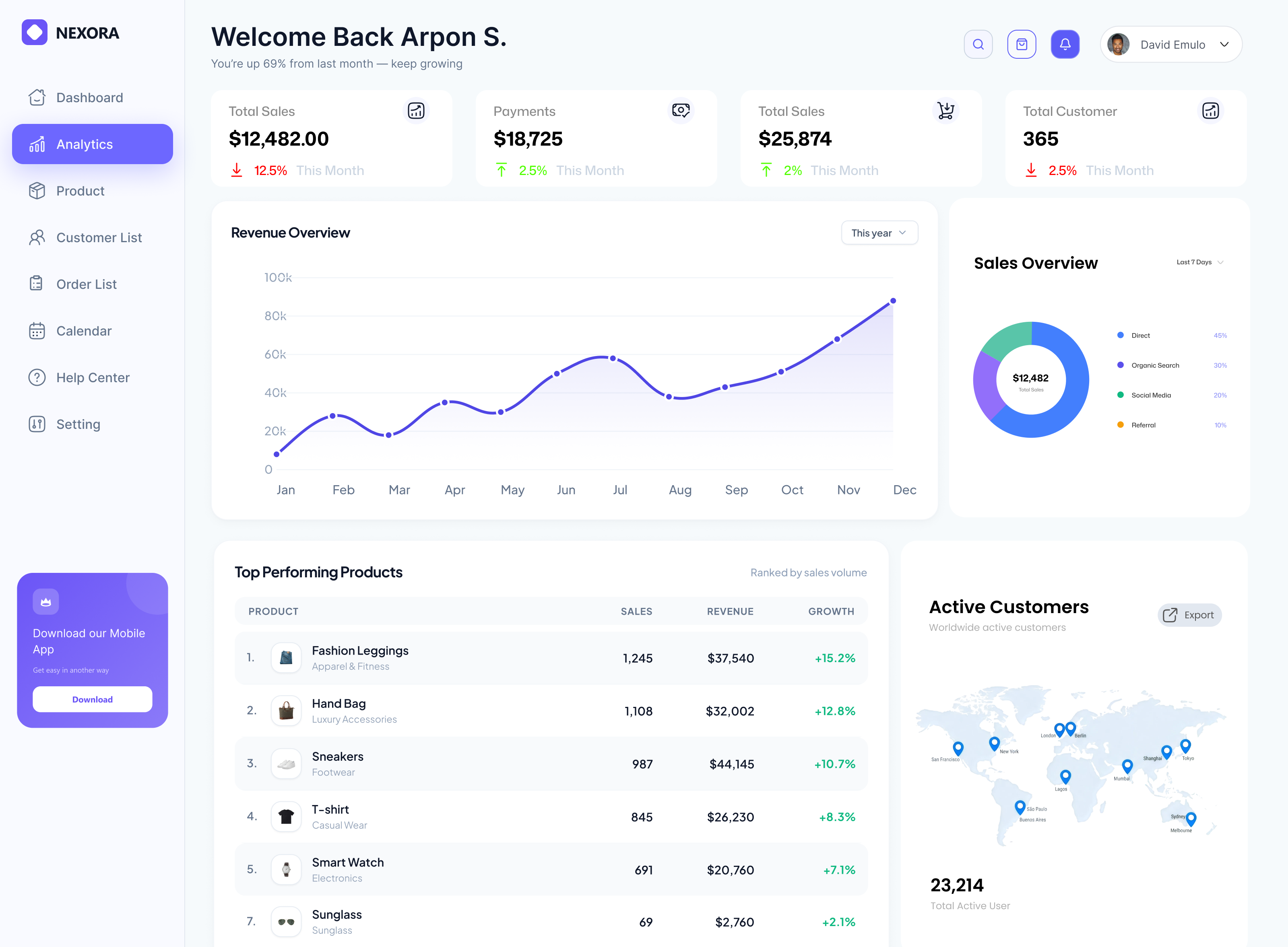This screenshot has width=1288, height=947.
Task: Click the Smart Watch product name
Action: pyautogui.click(x=348, y=863)
